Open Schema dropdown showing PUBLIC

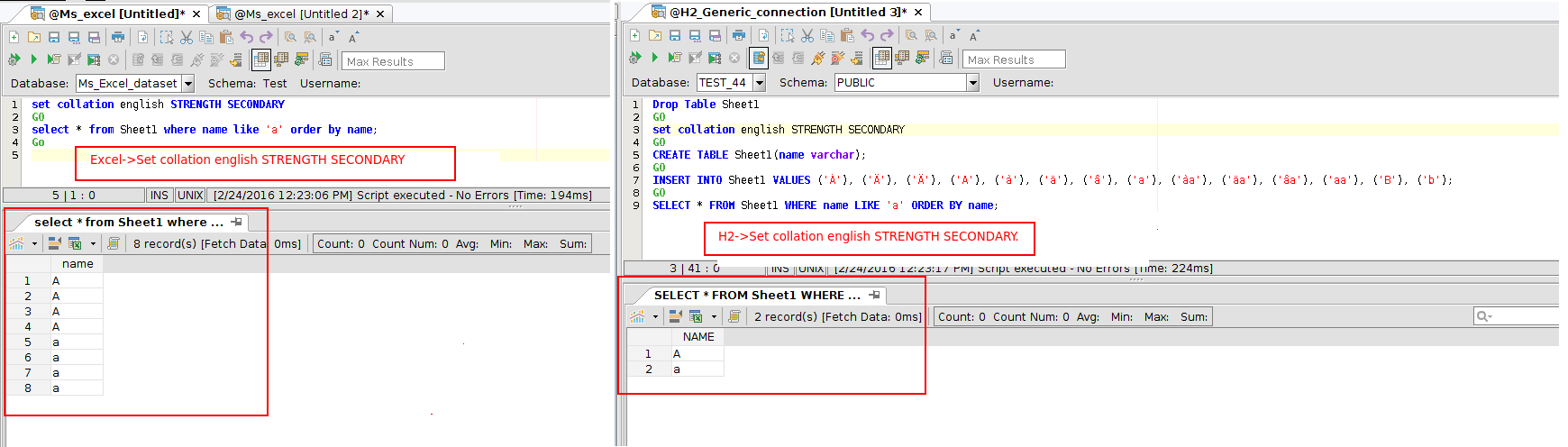coord(972,82)
